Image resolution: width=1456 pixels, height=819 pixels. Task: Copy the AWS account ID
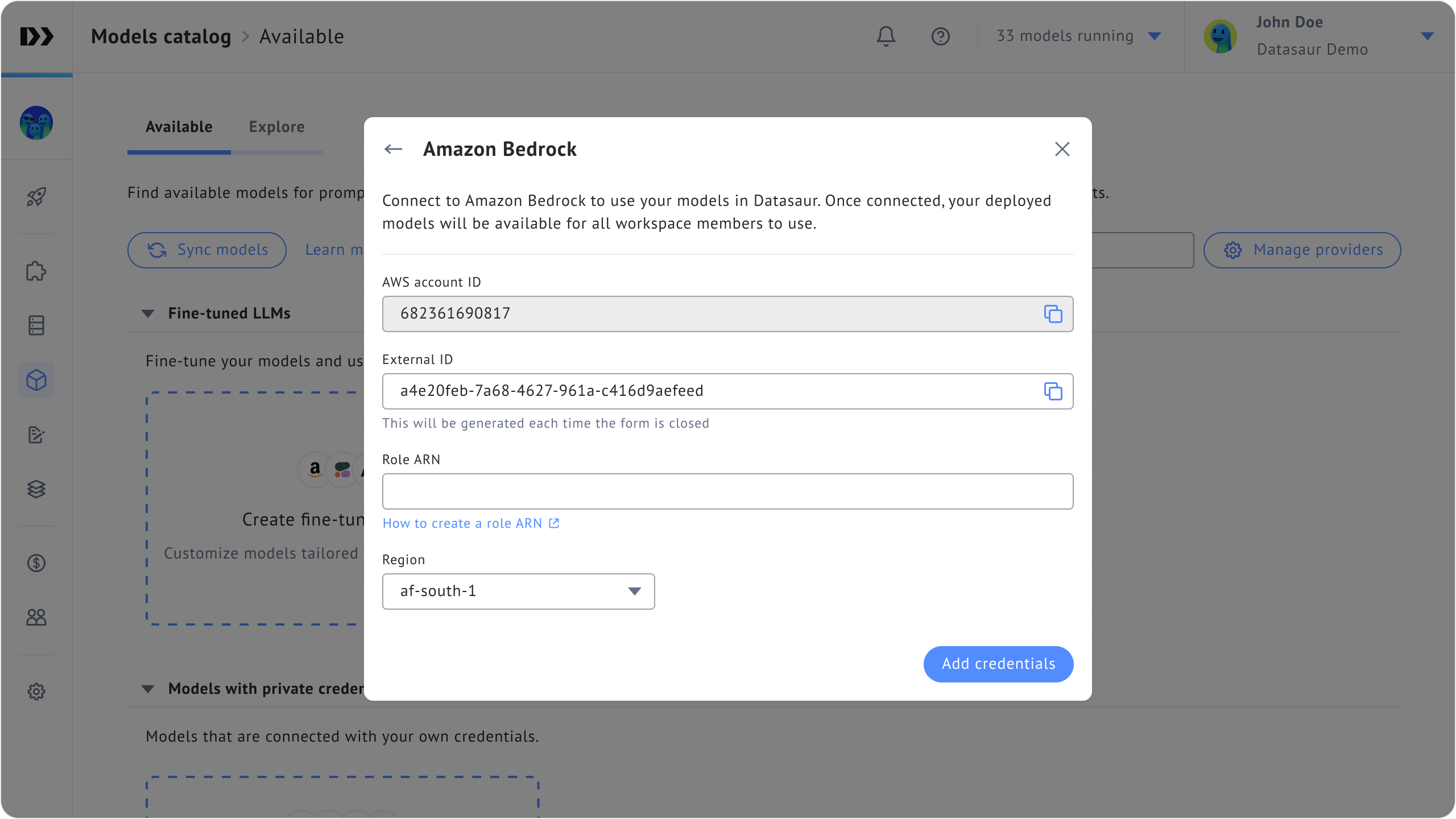1053,314
